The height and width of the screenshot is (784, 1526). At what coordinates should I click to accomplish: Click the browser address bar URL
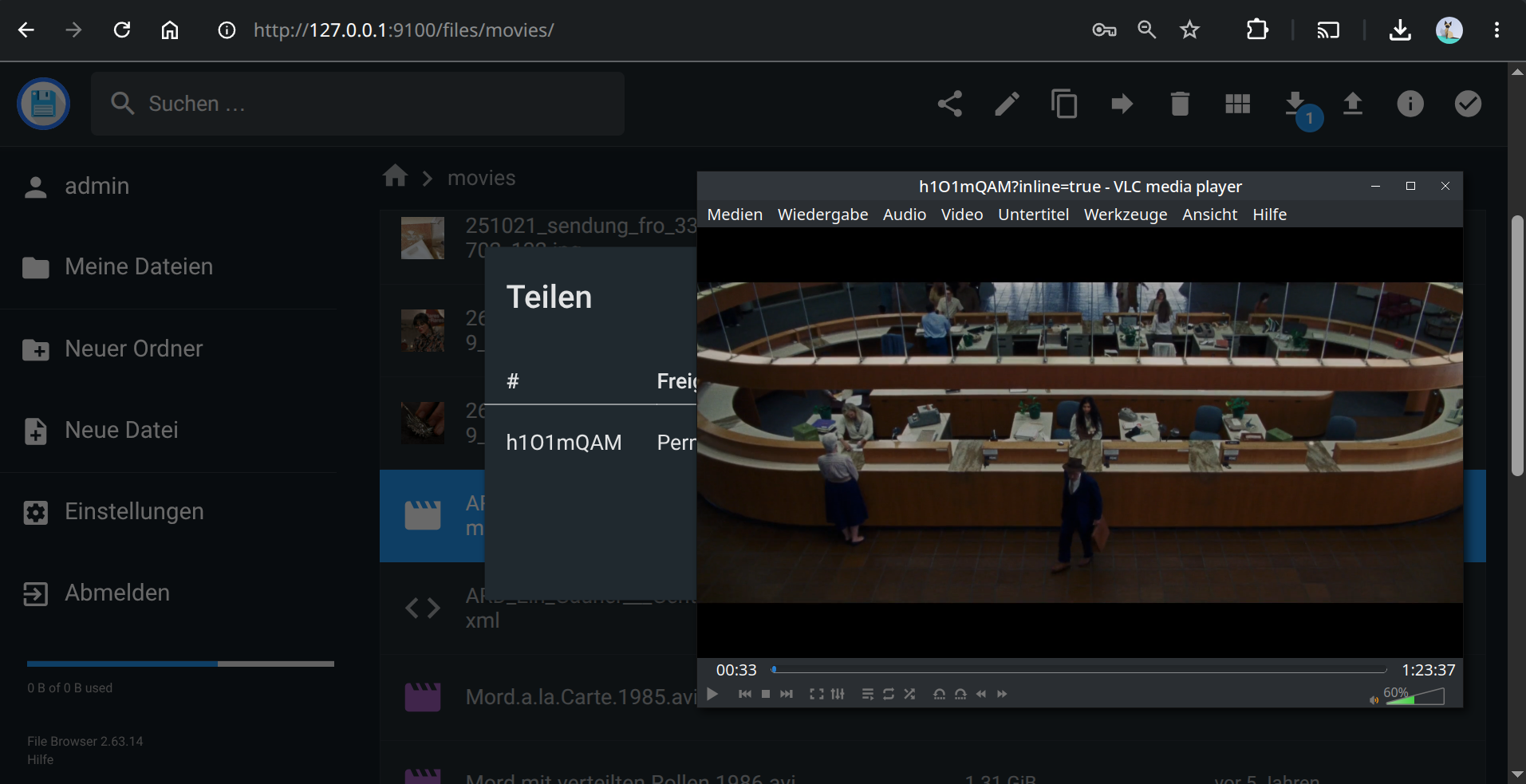pyautogui.click(x=404, y=30)
